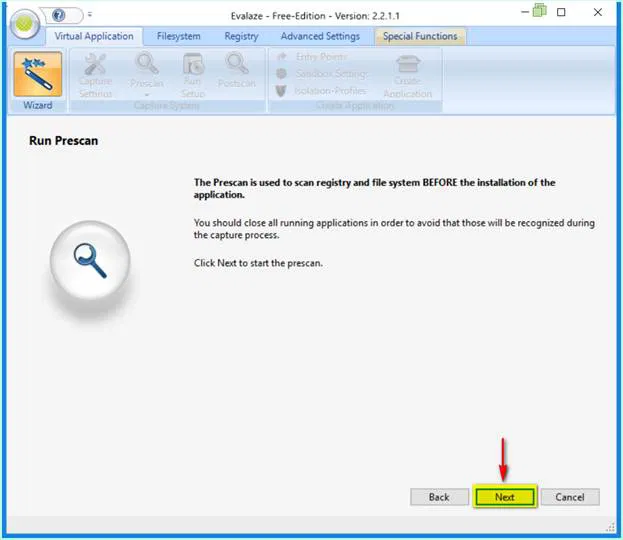Maximize the Evalaze window

pyautogui.click(x=561, y=12)
